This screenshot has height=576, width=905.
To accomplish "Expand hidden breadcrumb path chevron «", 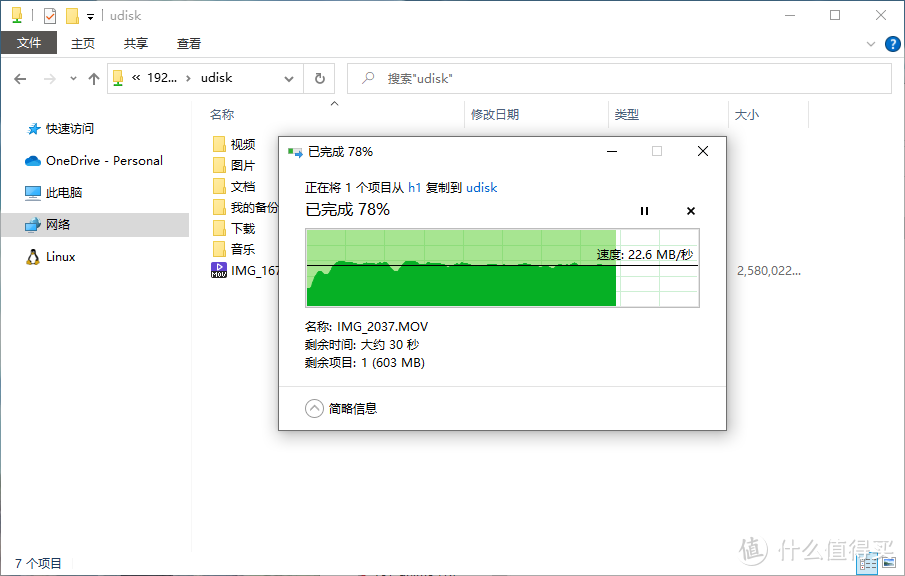I will click(136, 78).
